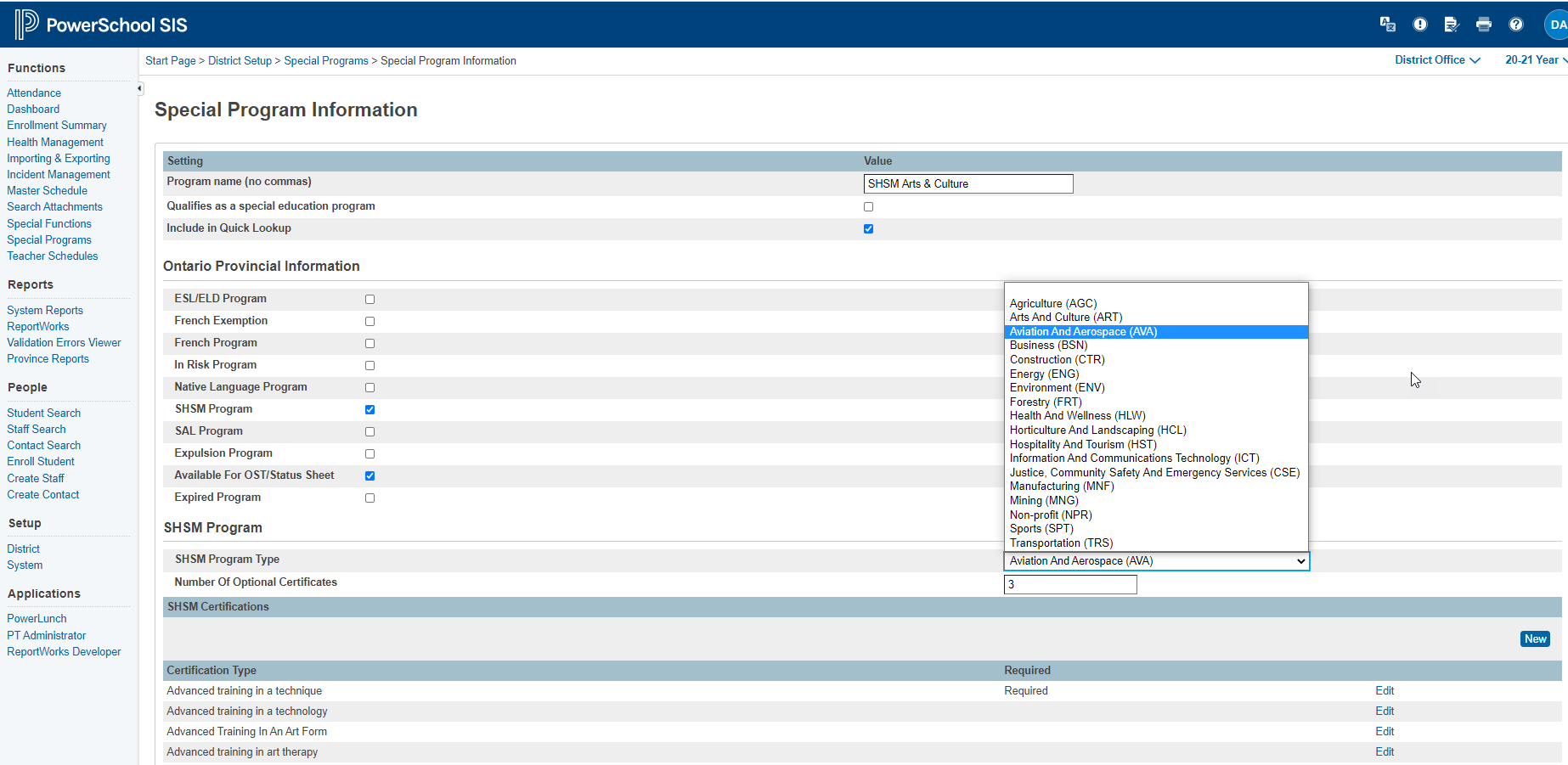
Task: Expand the District Office school selector
Action: [1436, 60]
